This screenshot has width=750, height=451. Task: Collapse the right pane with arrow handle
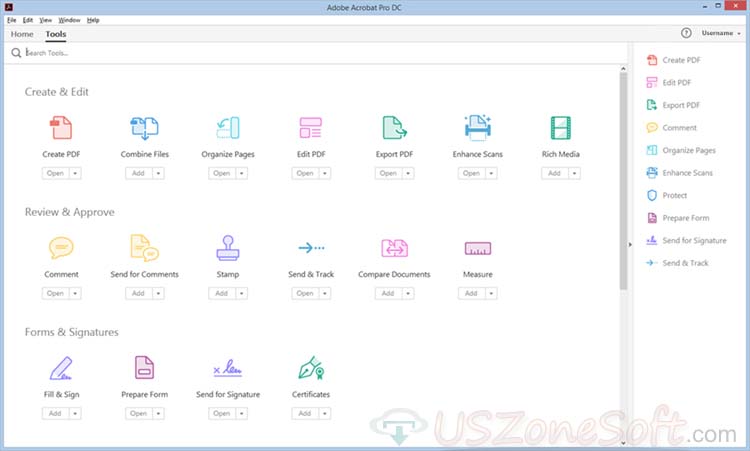630,244
